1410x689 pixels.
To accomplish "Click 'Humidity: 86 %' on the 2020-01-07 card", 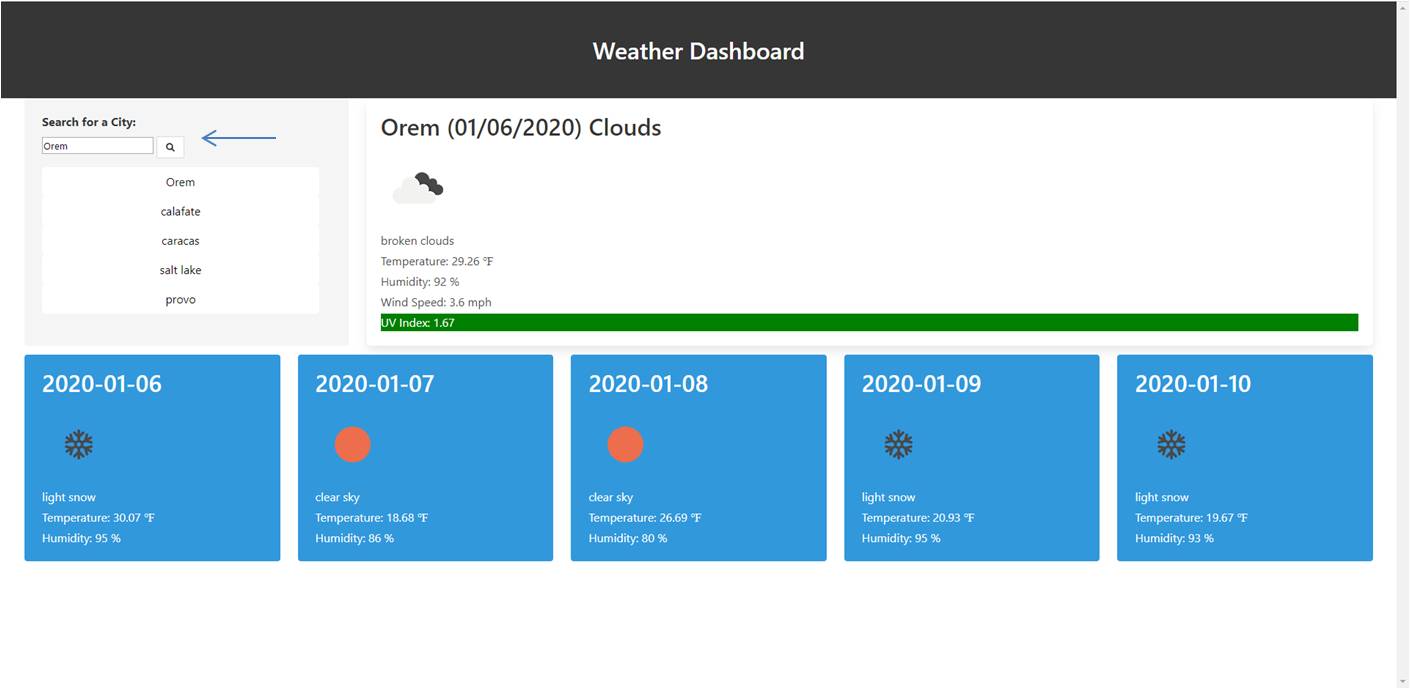I will click(355, 538).
